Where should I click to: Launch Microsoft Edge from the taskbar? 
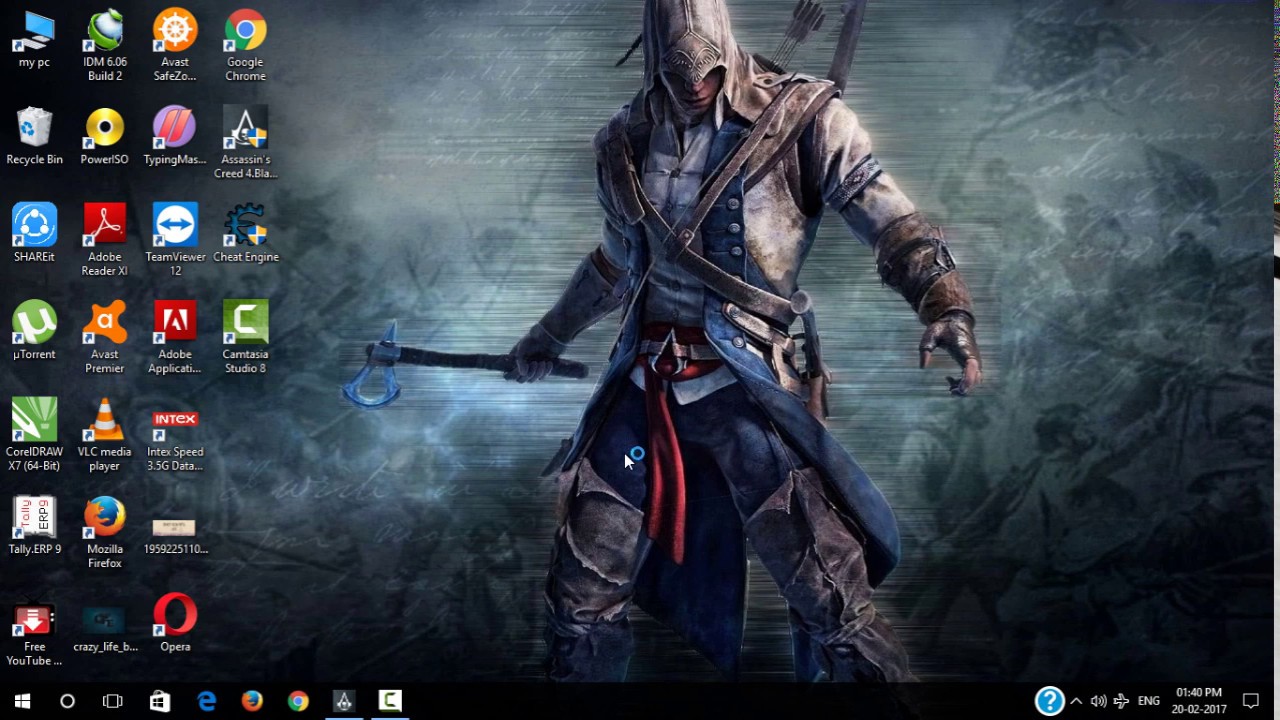point(206,701)
